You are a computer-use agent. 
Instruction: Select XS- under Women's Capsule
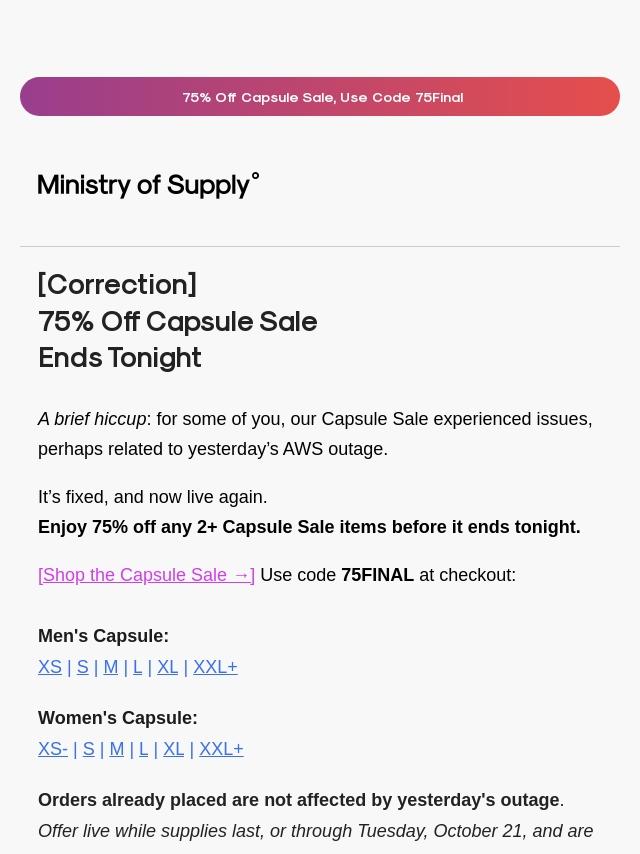[53, 749]
